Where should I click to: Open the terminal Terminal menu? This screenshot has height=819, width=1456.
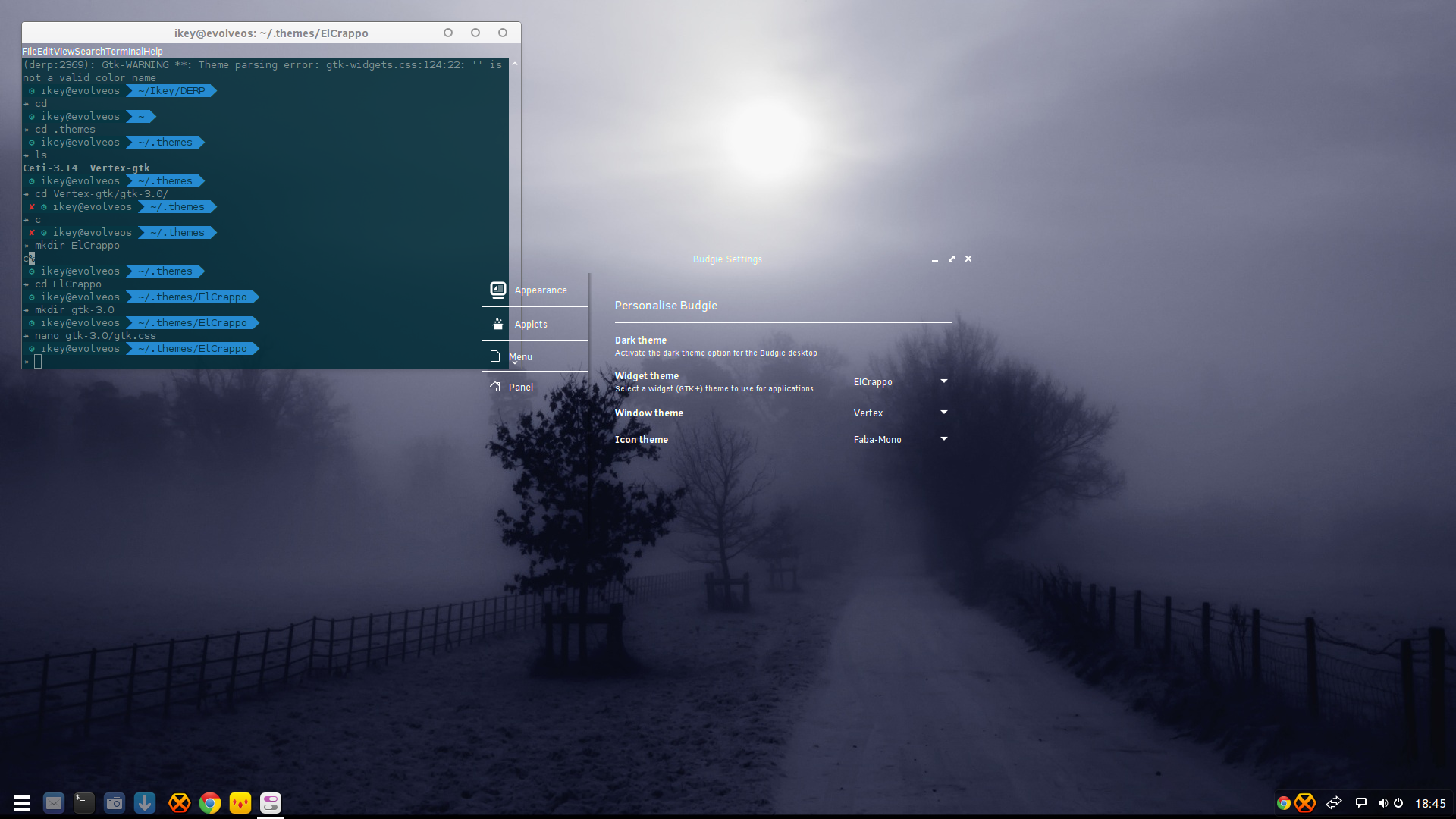click(124, 52)
